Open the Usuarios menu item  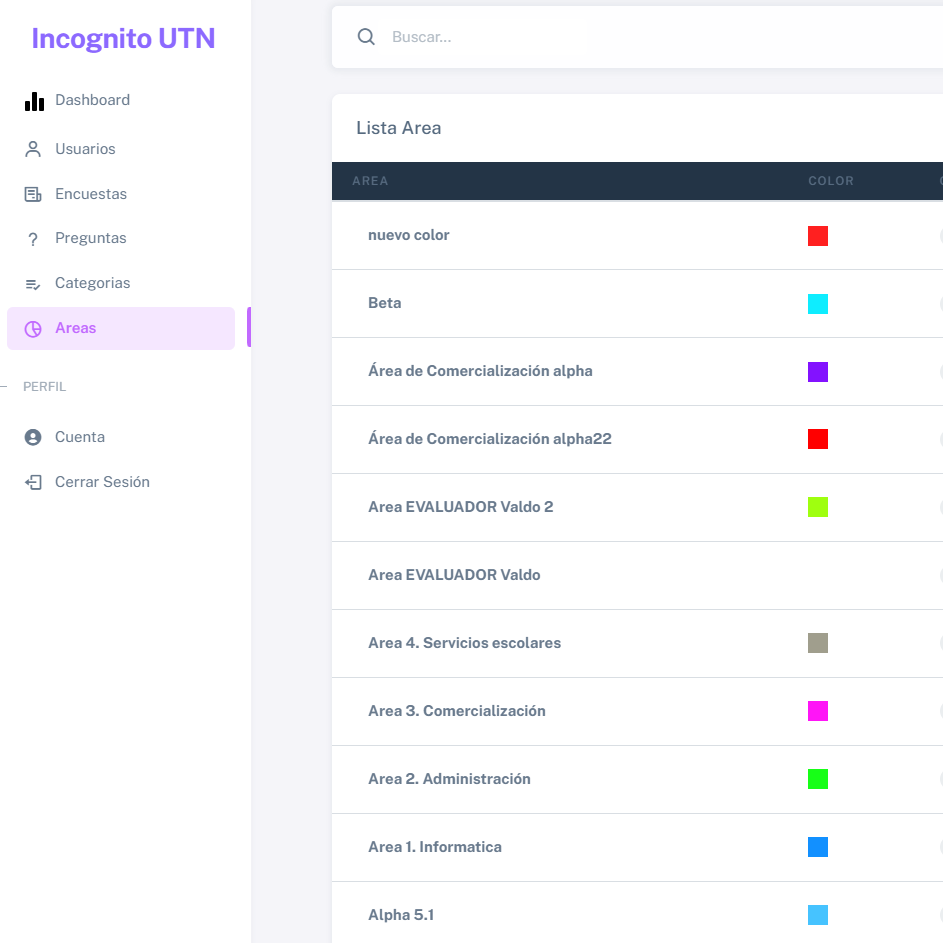click(121, 149)
